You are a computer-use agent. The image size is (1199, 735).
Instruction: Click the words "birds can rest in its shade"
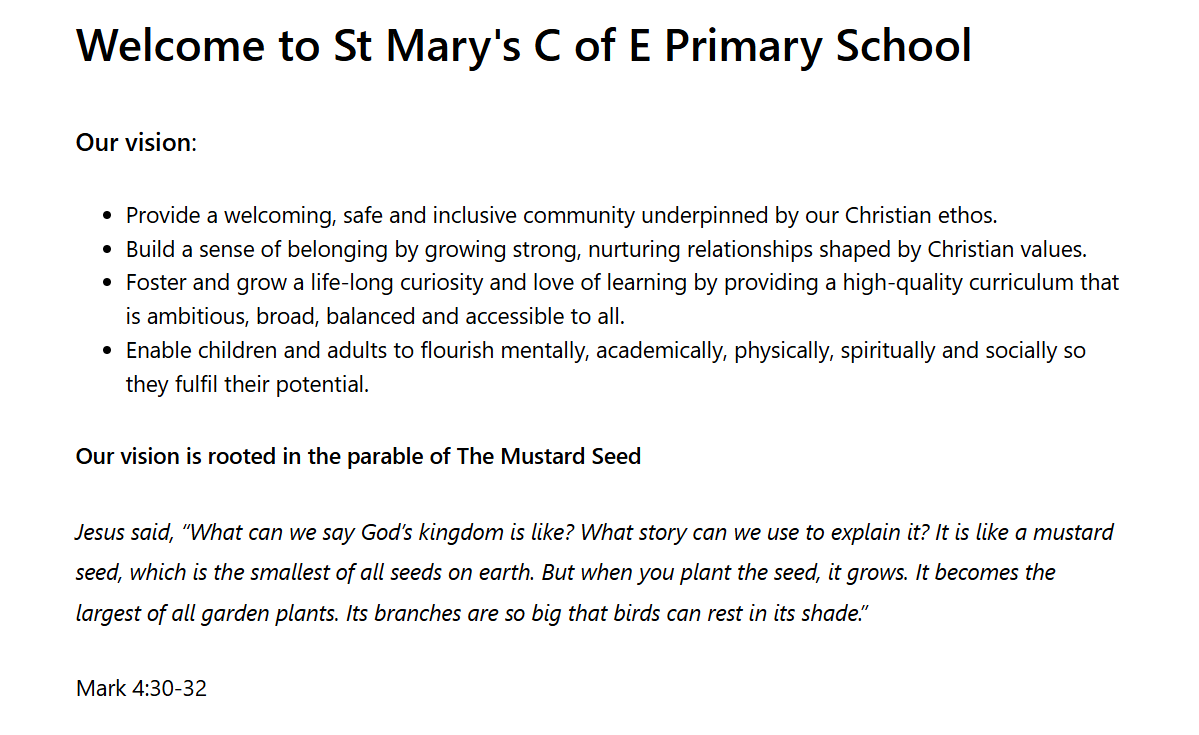(x=728, y=613)
